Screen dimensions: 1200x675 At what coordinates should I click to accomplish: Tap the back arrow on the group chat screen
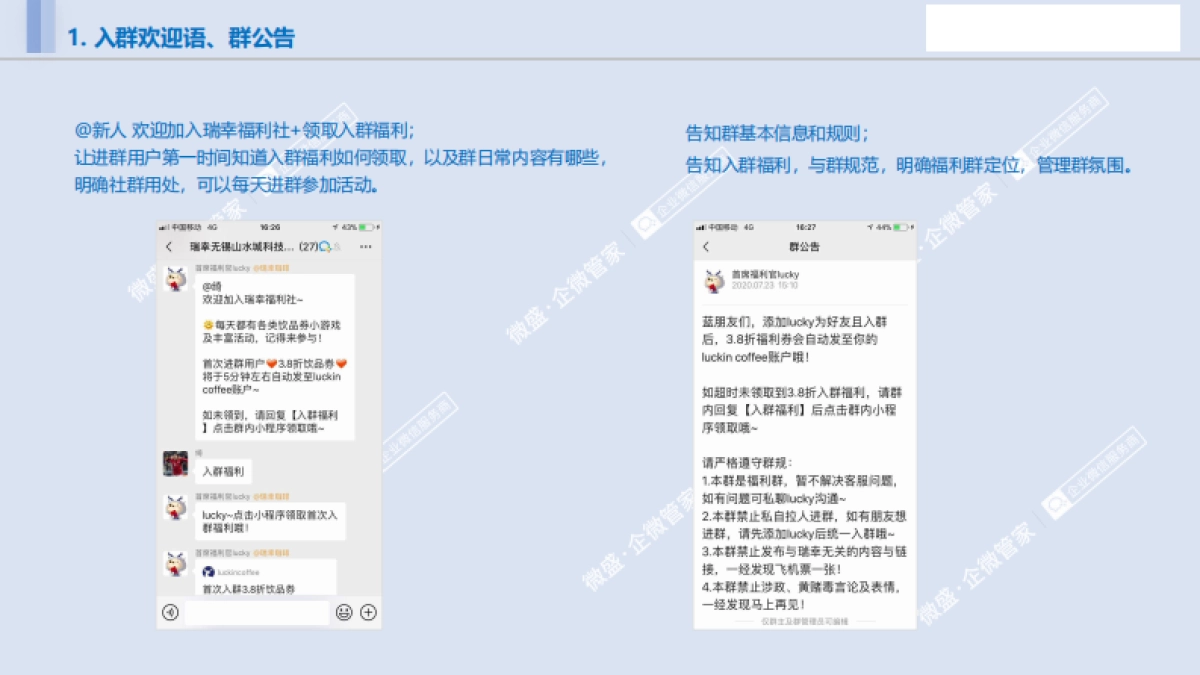(x=169, y=245)
